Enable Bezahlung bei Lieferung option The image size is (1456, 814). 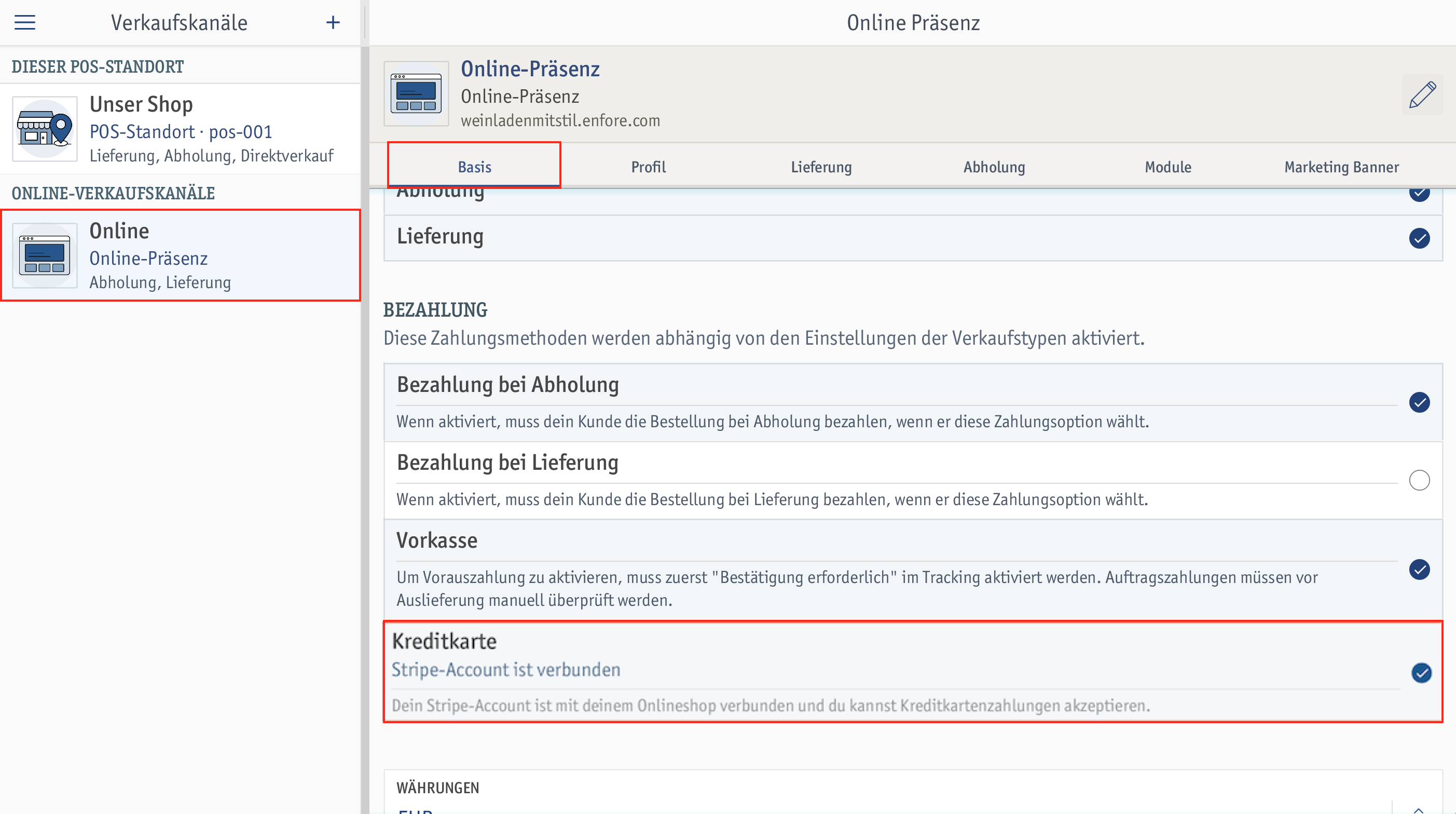(x=1419, y=480)
